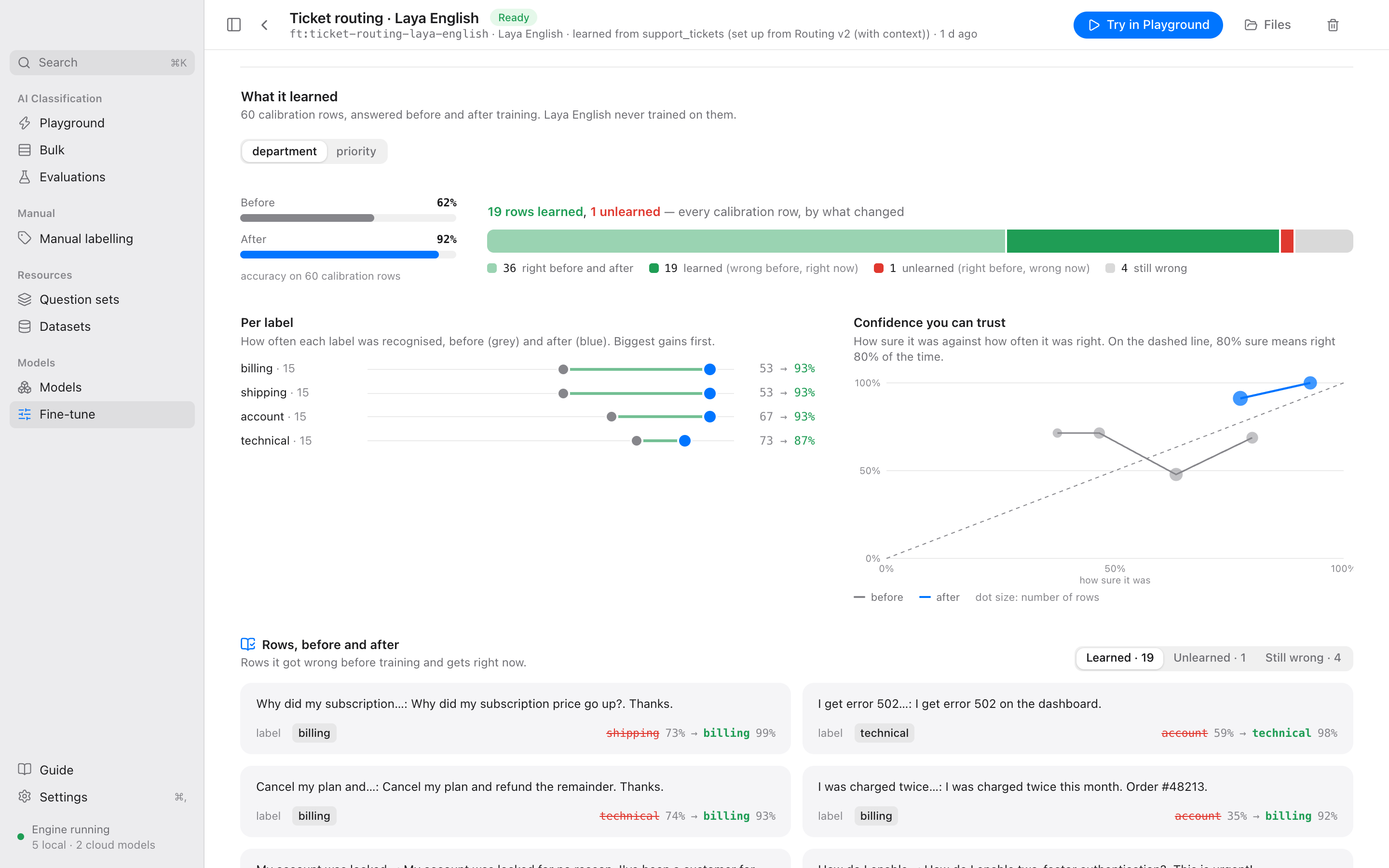This screenshot has height=868, width=1389.
Task: Open Models in the sidebar
Action: pos(102,387)
